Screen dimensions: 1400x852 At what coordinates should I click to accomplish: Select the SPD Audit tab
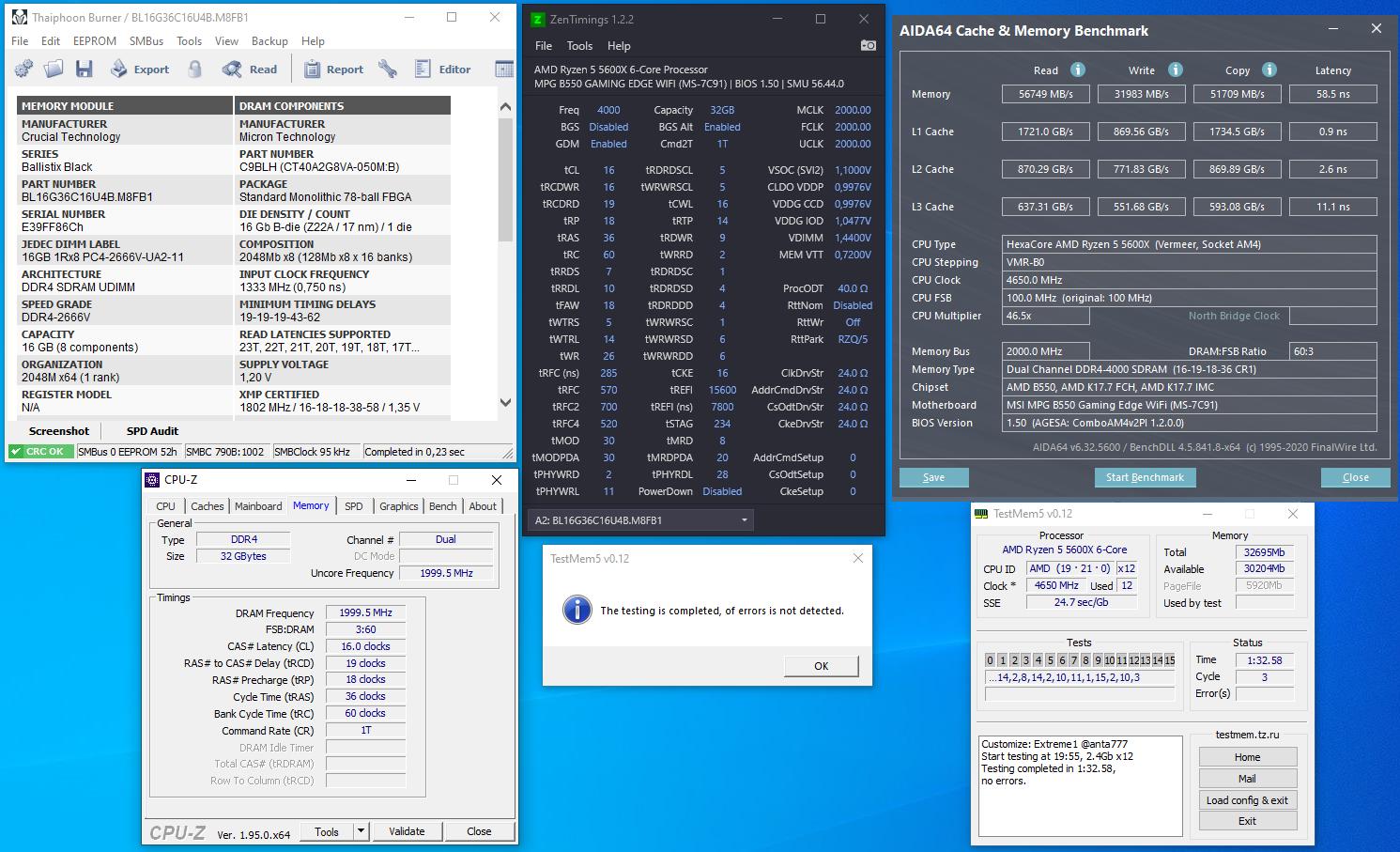click(x=152, y=431)
